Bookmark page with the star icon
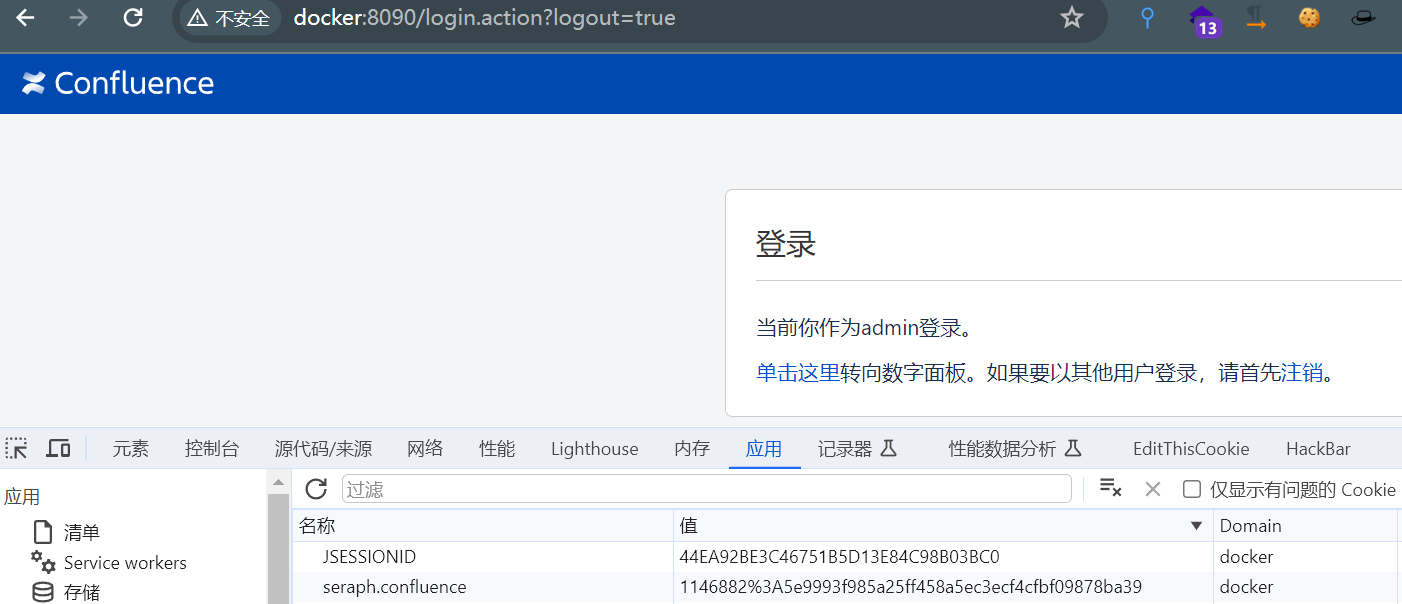Screen dimensions: 1402x604 (1072, 17)
